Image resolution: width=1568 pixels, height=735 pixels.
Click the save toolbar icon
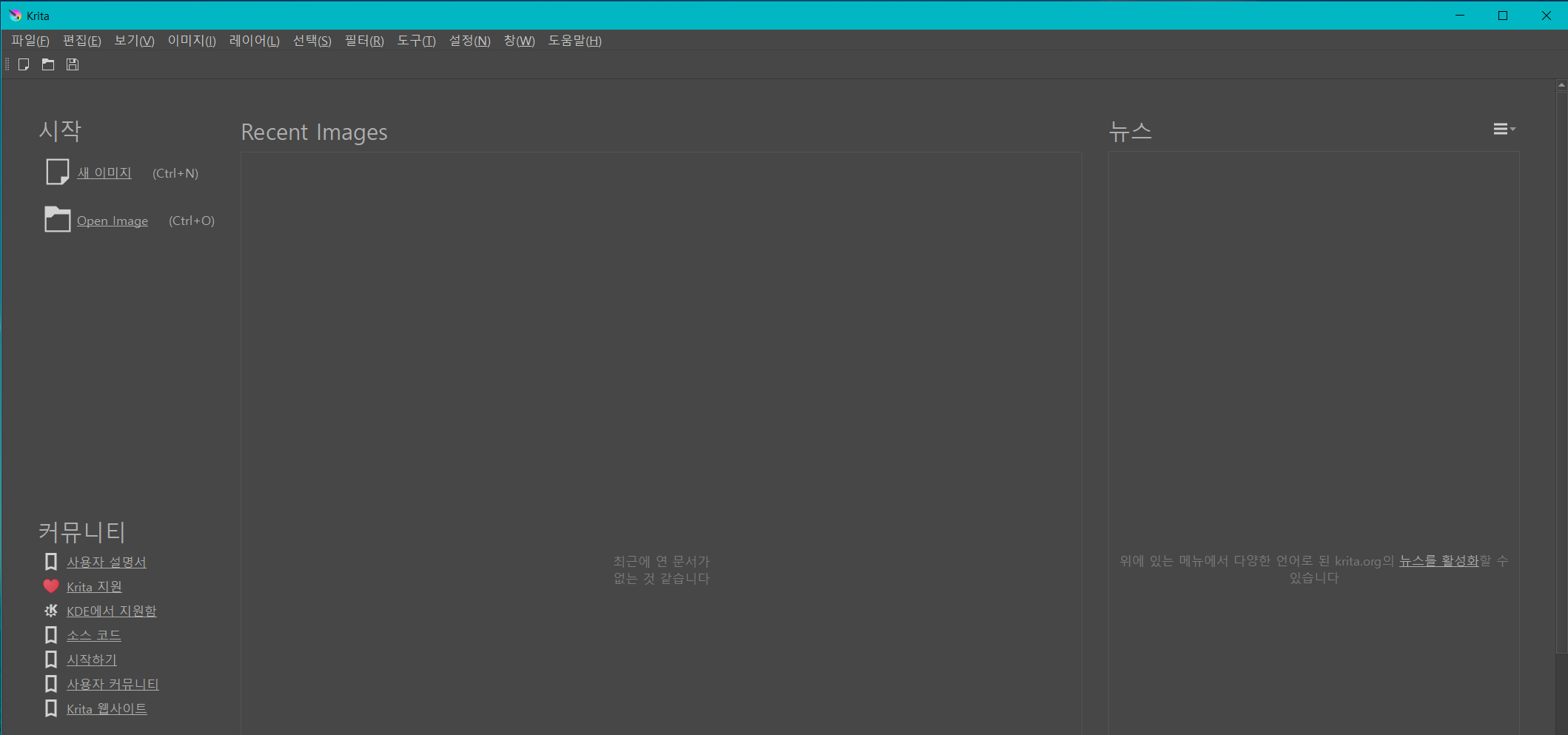(x=73, y=64)
